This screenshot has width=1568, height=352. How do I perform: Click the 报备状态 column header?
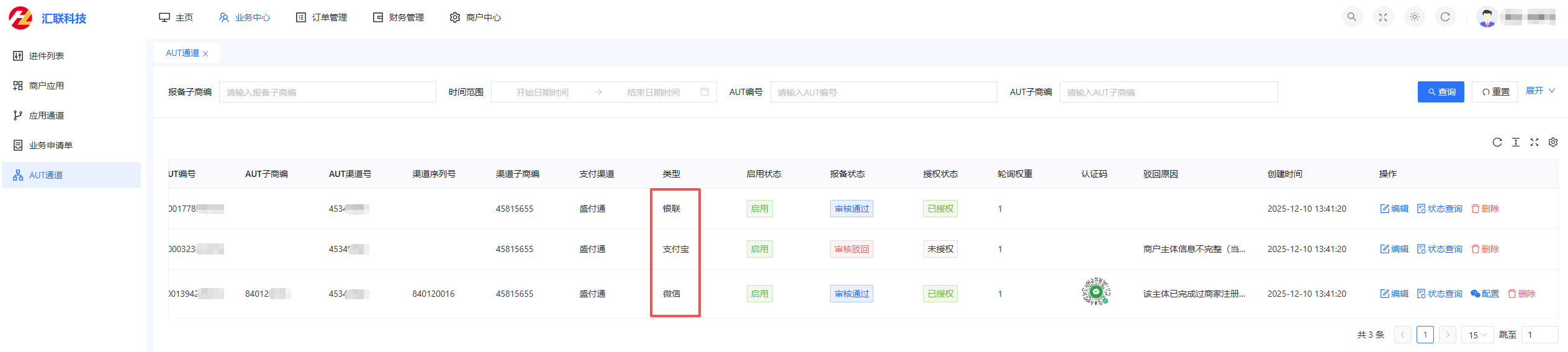coord(847,174)
